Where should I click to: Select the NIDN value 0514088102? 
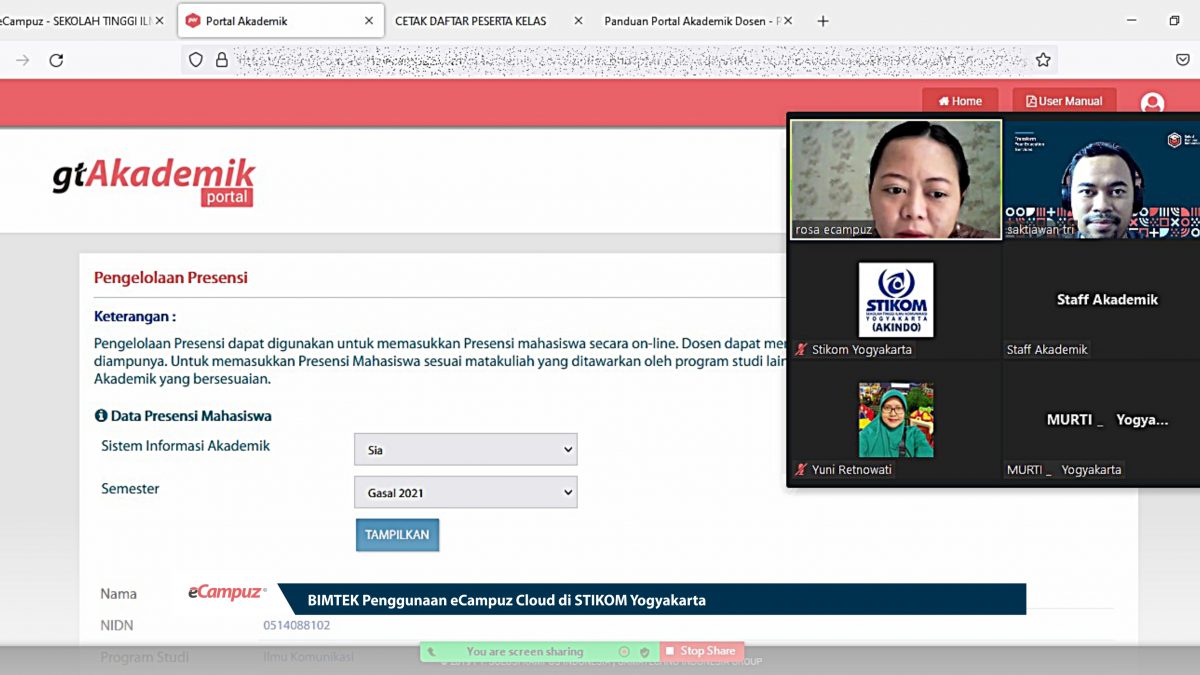coord(296,625)
